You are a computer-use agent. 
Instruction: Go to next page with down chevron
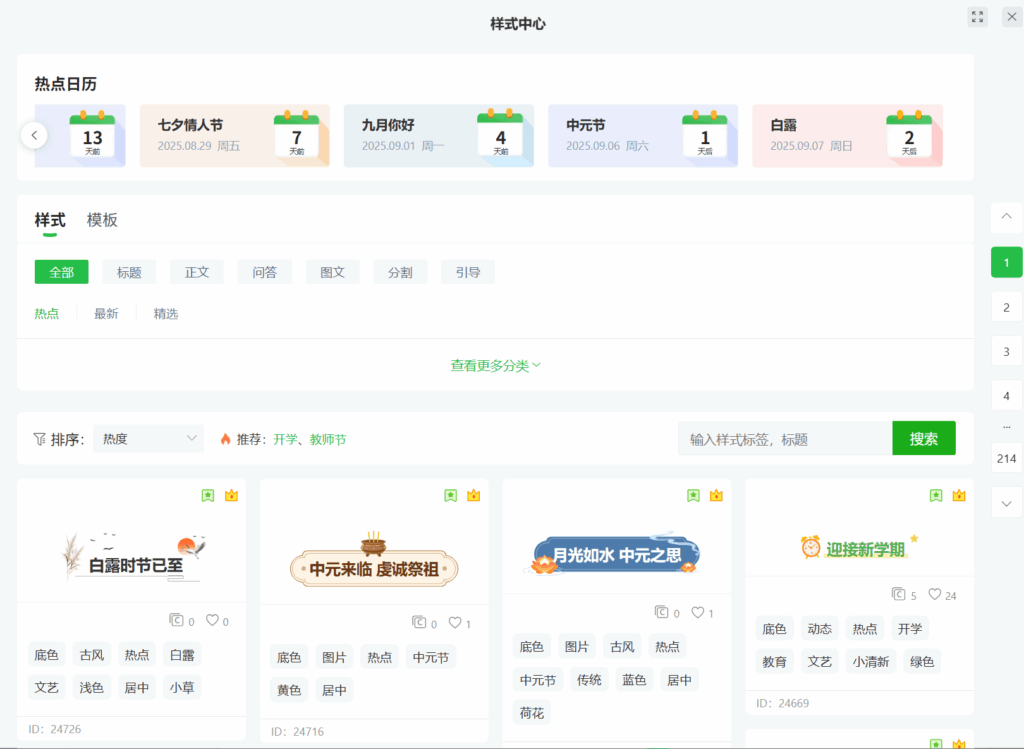click(1006, 503)
